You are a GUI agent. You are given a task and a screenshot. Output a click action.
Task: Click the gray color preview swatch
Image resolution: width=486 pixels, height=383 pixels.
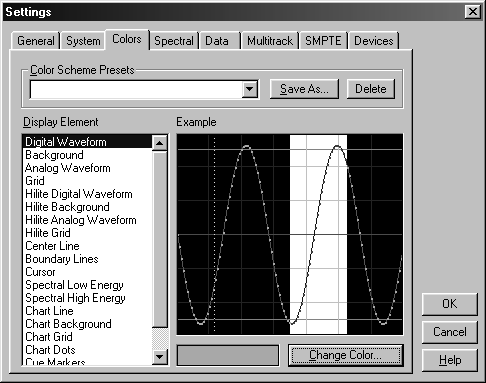click(228, 355)
